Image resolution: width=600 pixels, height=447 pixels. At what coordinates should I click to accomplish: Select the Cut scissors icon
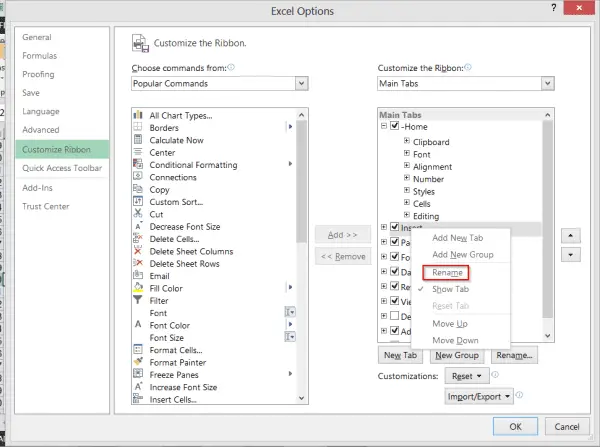point(138,213)
